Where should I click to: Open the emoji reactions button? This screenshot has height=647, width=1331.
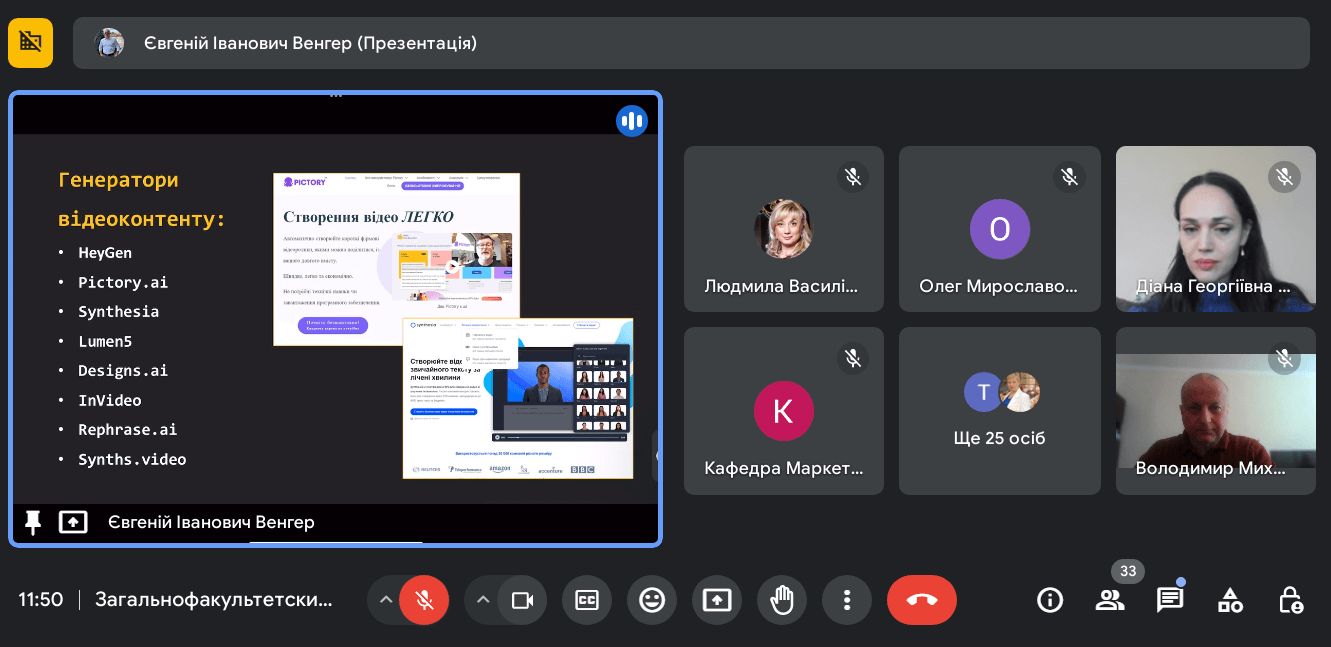[652, 600]
